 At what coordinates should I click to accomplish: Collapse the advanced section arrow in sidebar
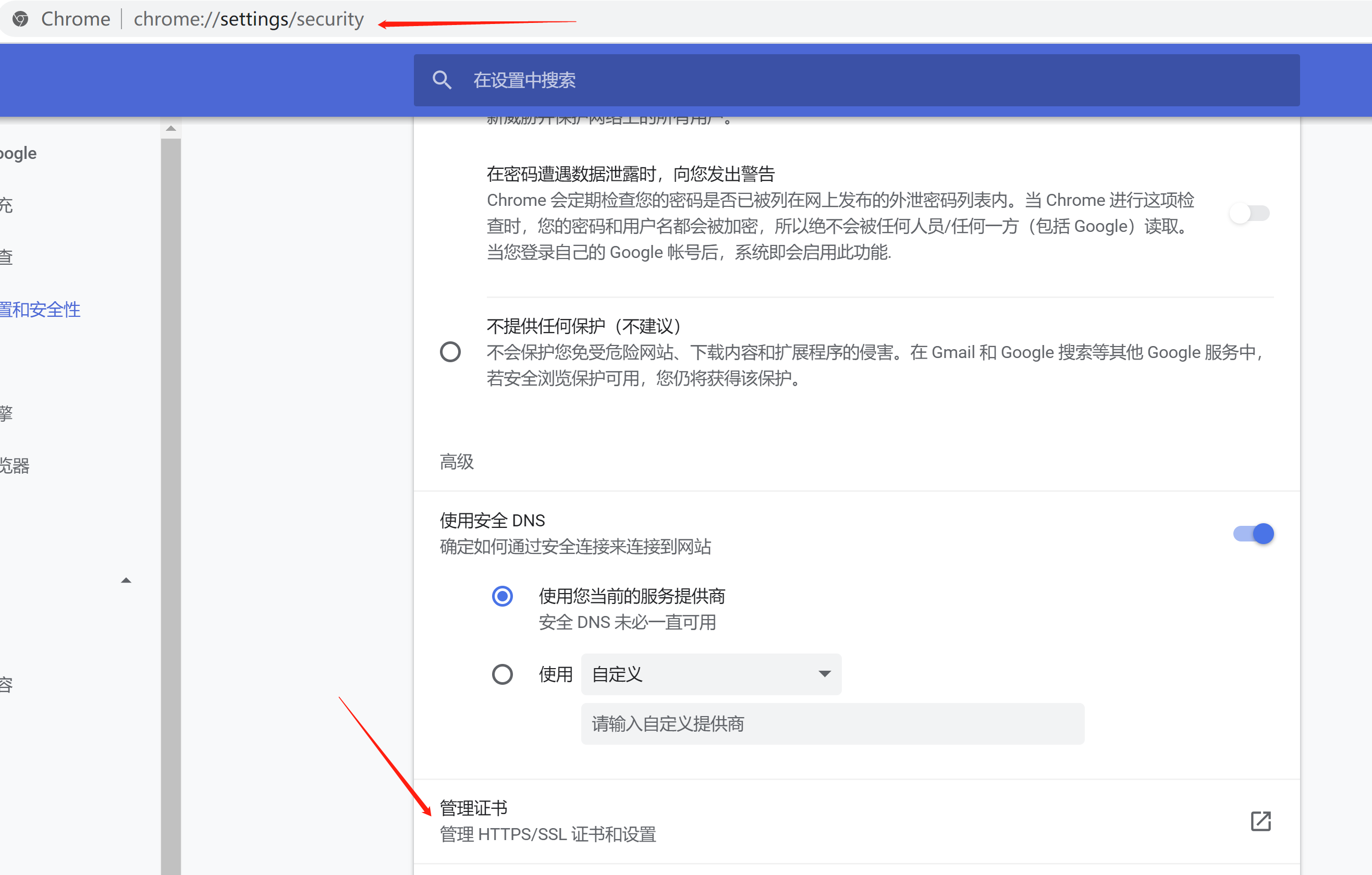click(x=126, y=581)
